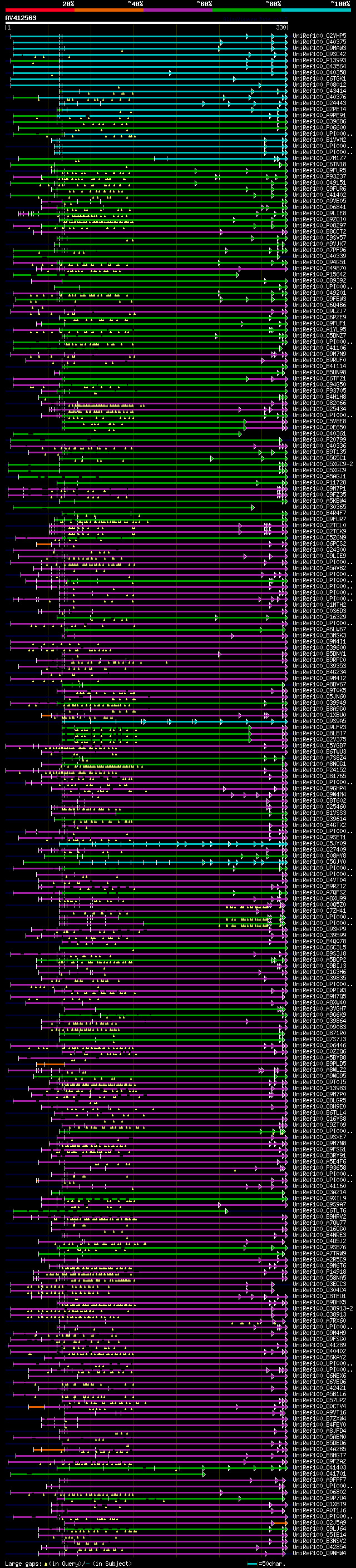Select hit UniRef100_P13993
Screen dimensions: 356x1568
(319, 60)
